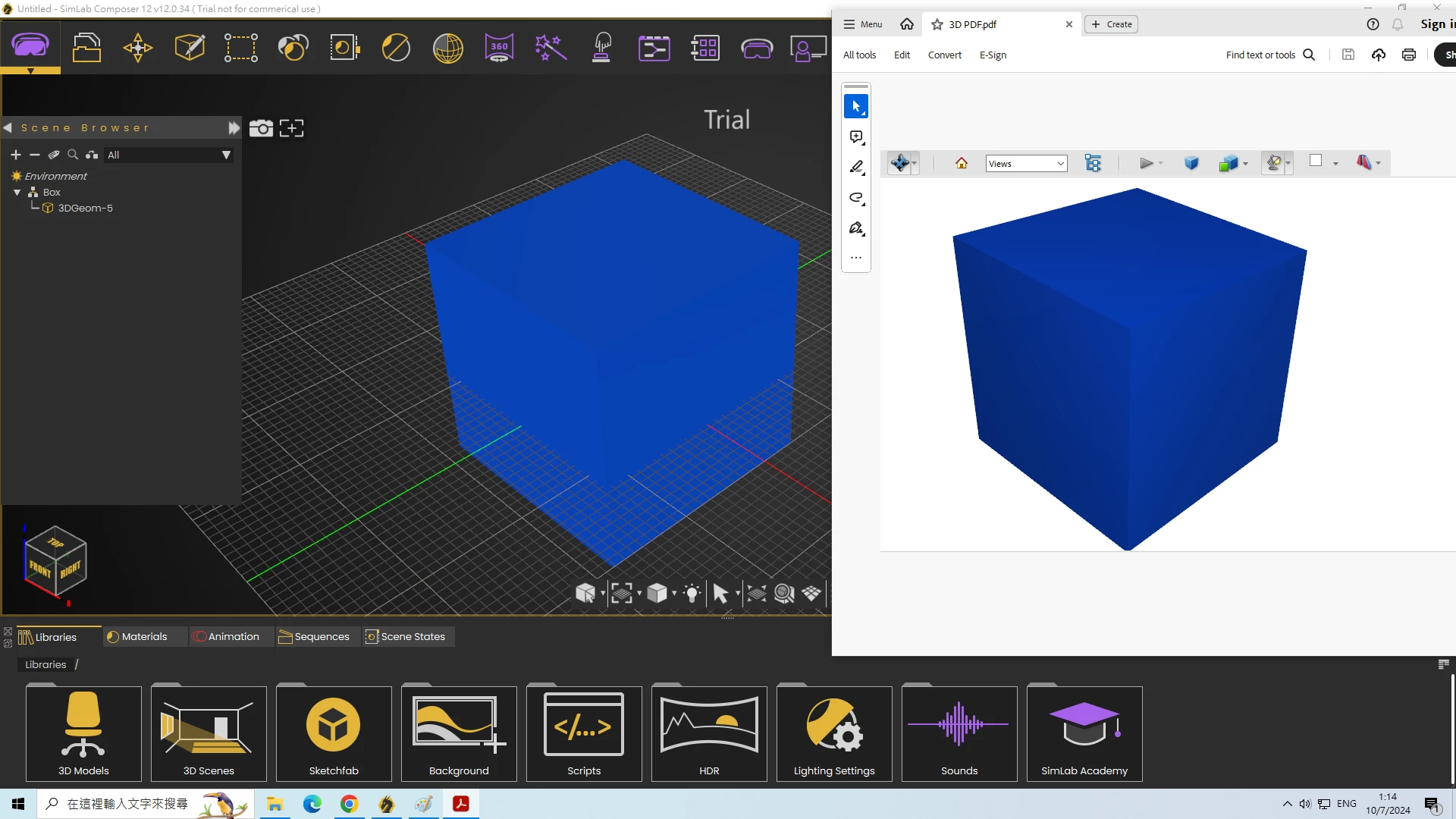Click the search magnifier in Scene Browser

coord(73,155)
